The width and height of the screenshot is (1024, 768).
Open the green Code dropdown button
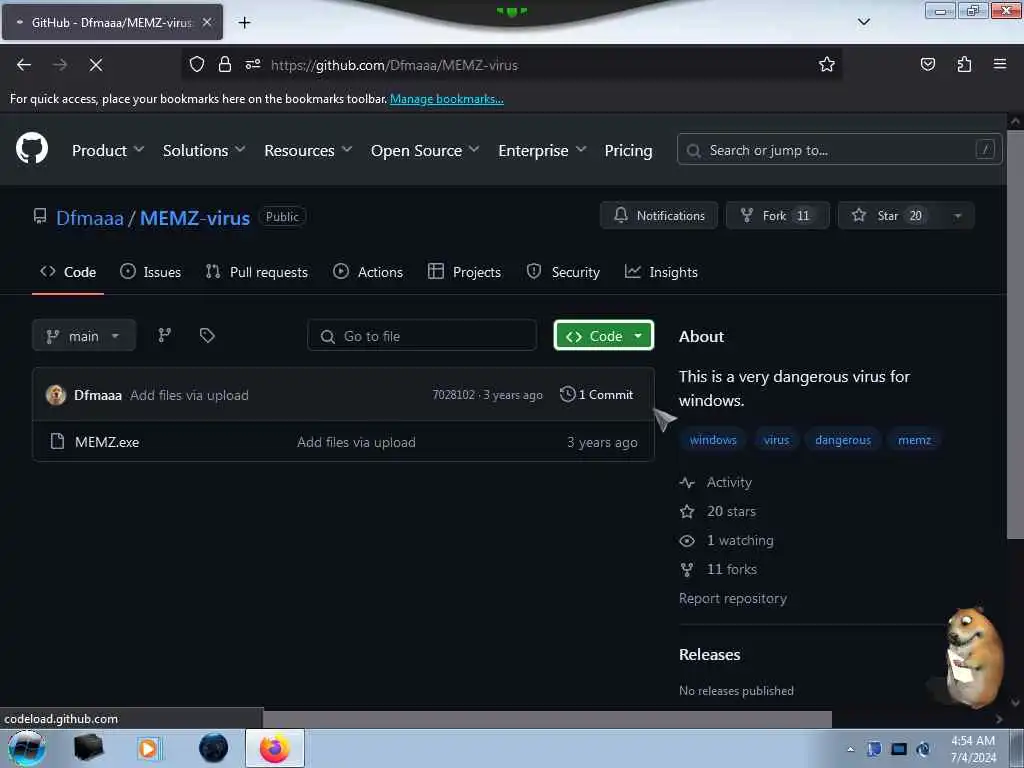click(x=603, y=336)
